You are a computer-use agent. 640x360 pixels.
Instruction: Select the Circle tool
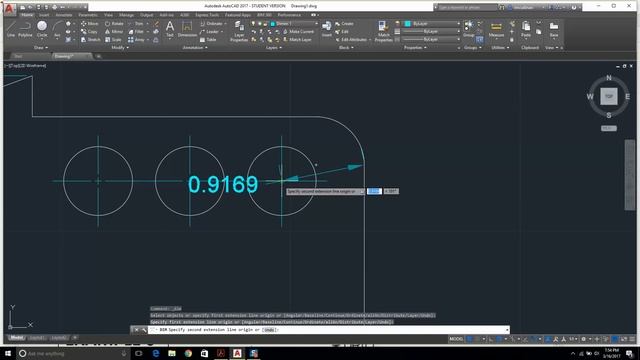[x=42, y=29]
